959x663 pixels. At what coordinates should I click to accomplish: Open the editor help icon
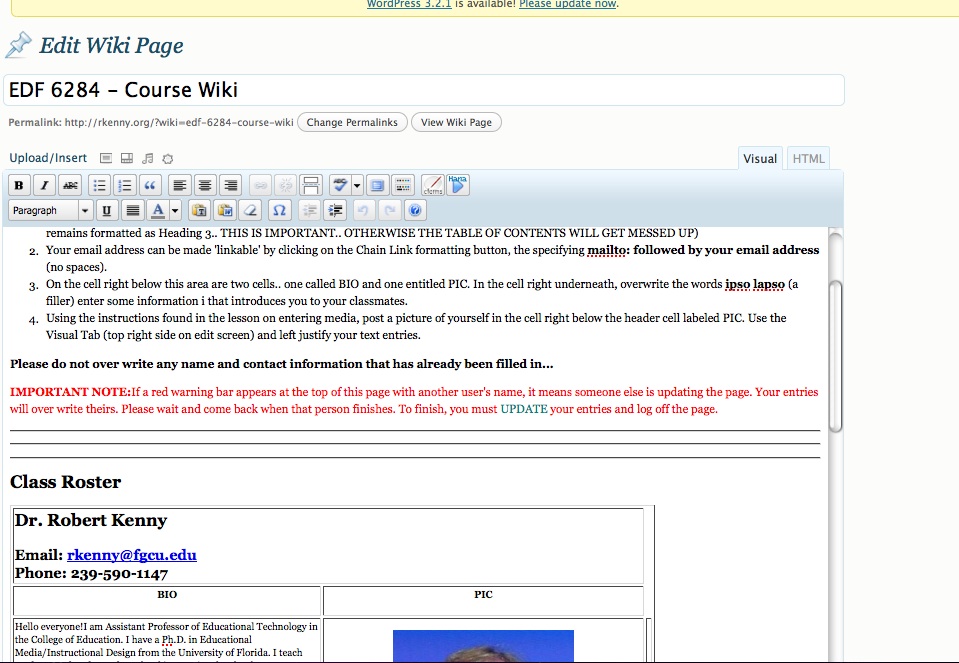[x=415, y=211]
